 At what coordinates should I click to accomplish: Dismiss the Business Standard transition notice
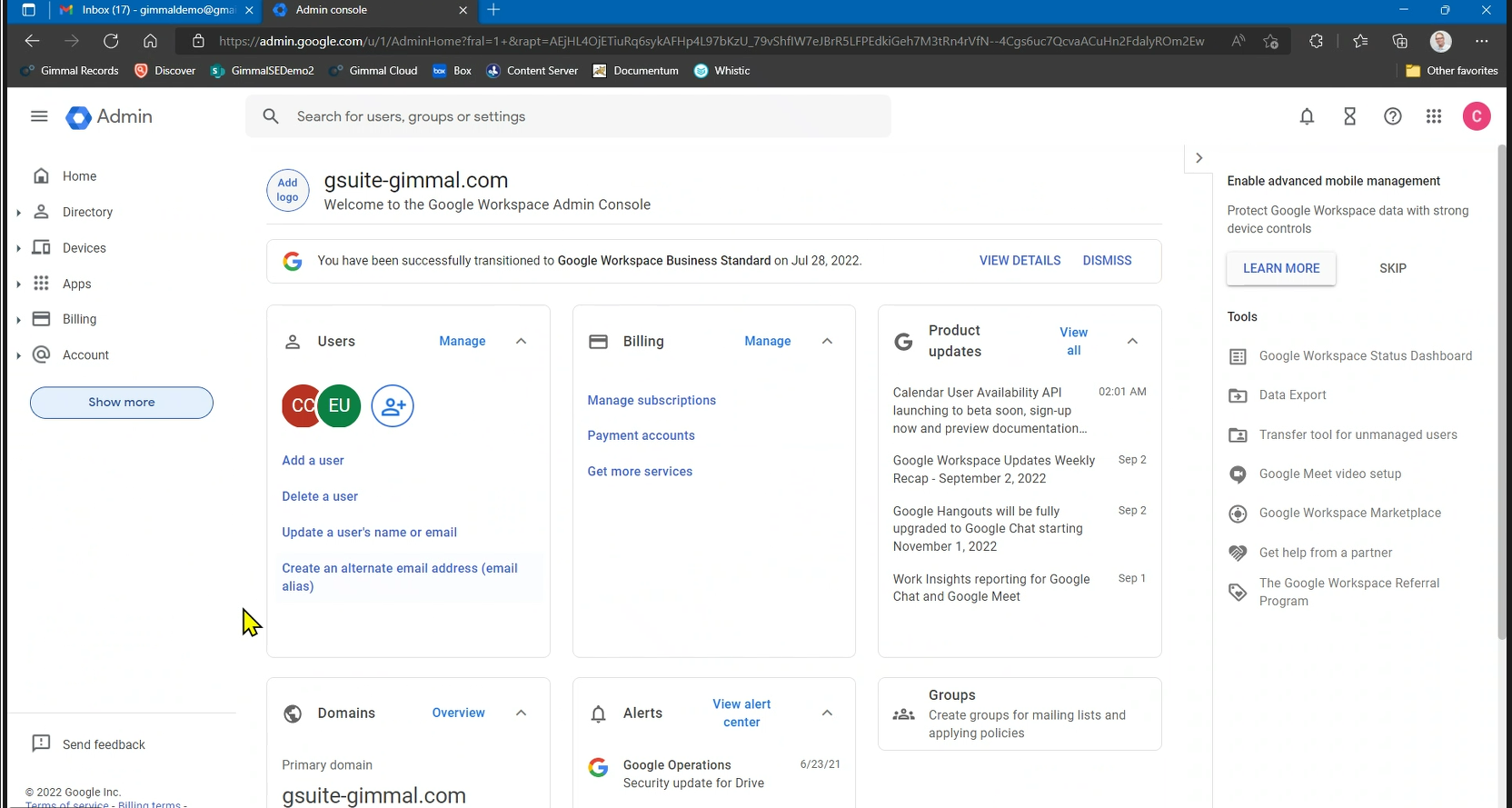[x=1107, y=261]
